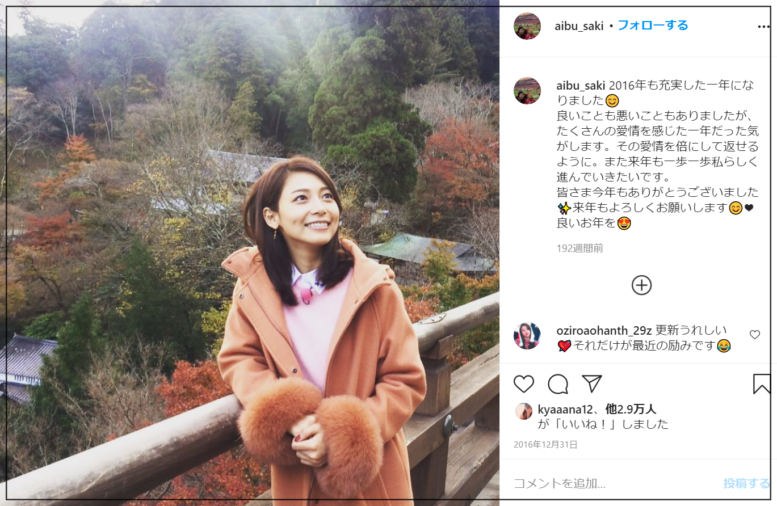Share the post with the paper plane icon
The height and width of the screenshot is (506, 777).
click(x=592, y=384)
